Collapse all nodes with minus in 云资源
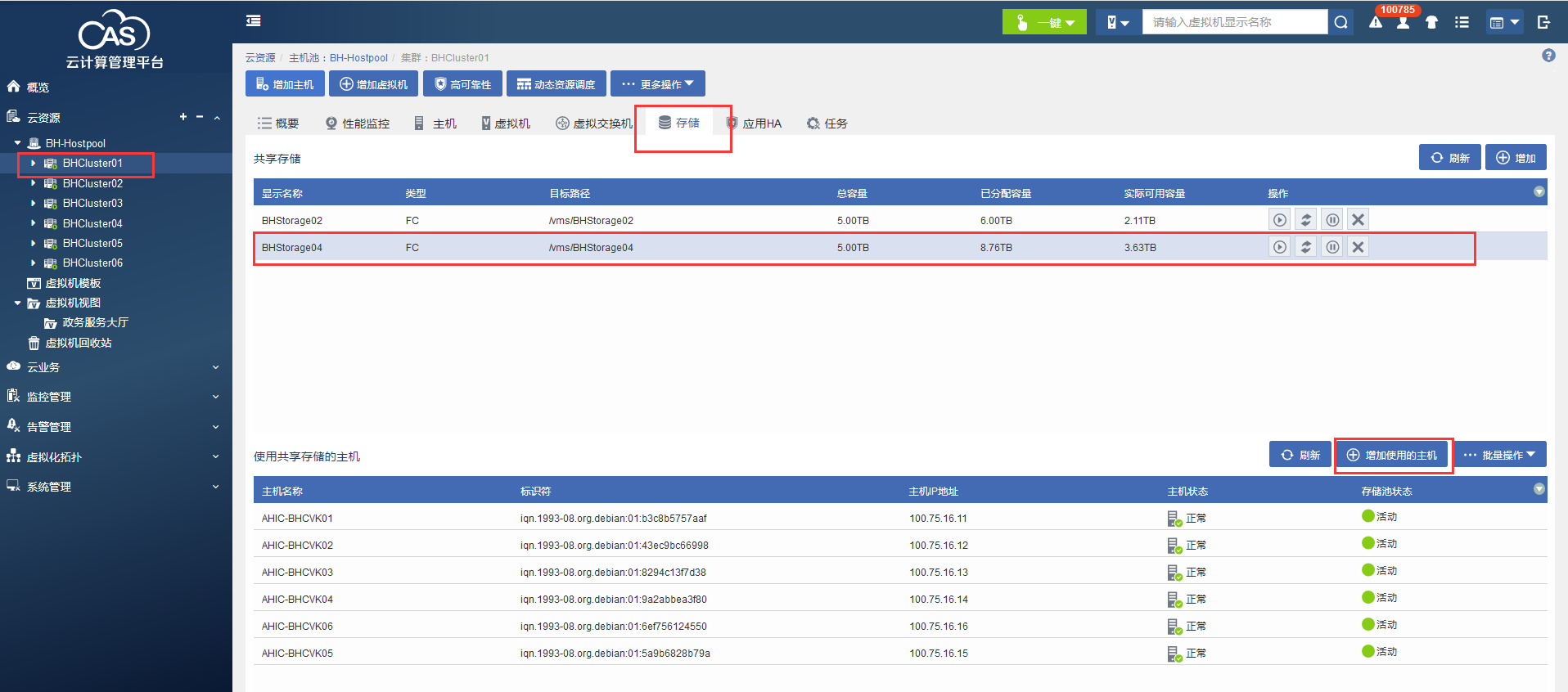This screenshot has width=1568, height=692. click(200, 117)
